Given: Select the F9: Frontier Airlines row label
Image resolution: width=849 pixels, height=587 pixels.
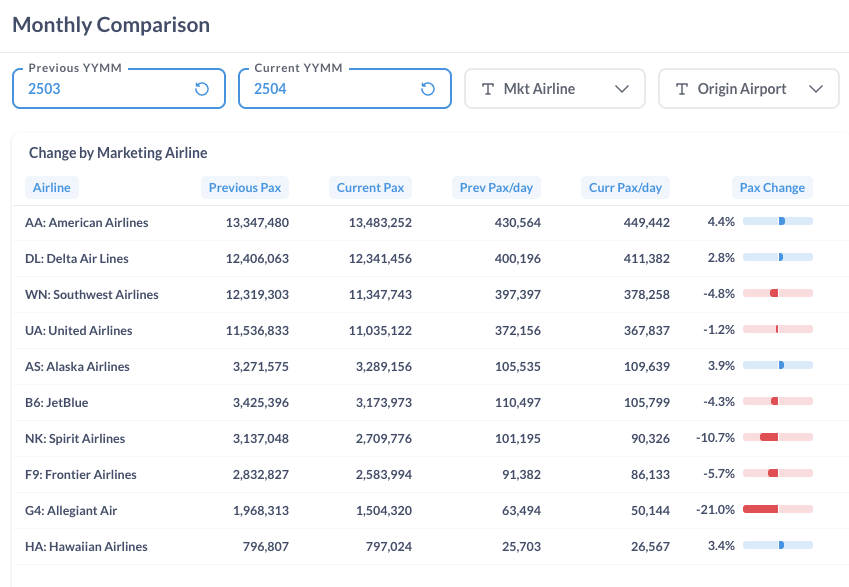Looking at the screenshot, I should click(81, 474).
